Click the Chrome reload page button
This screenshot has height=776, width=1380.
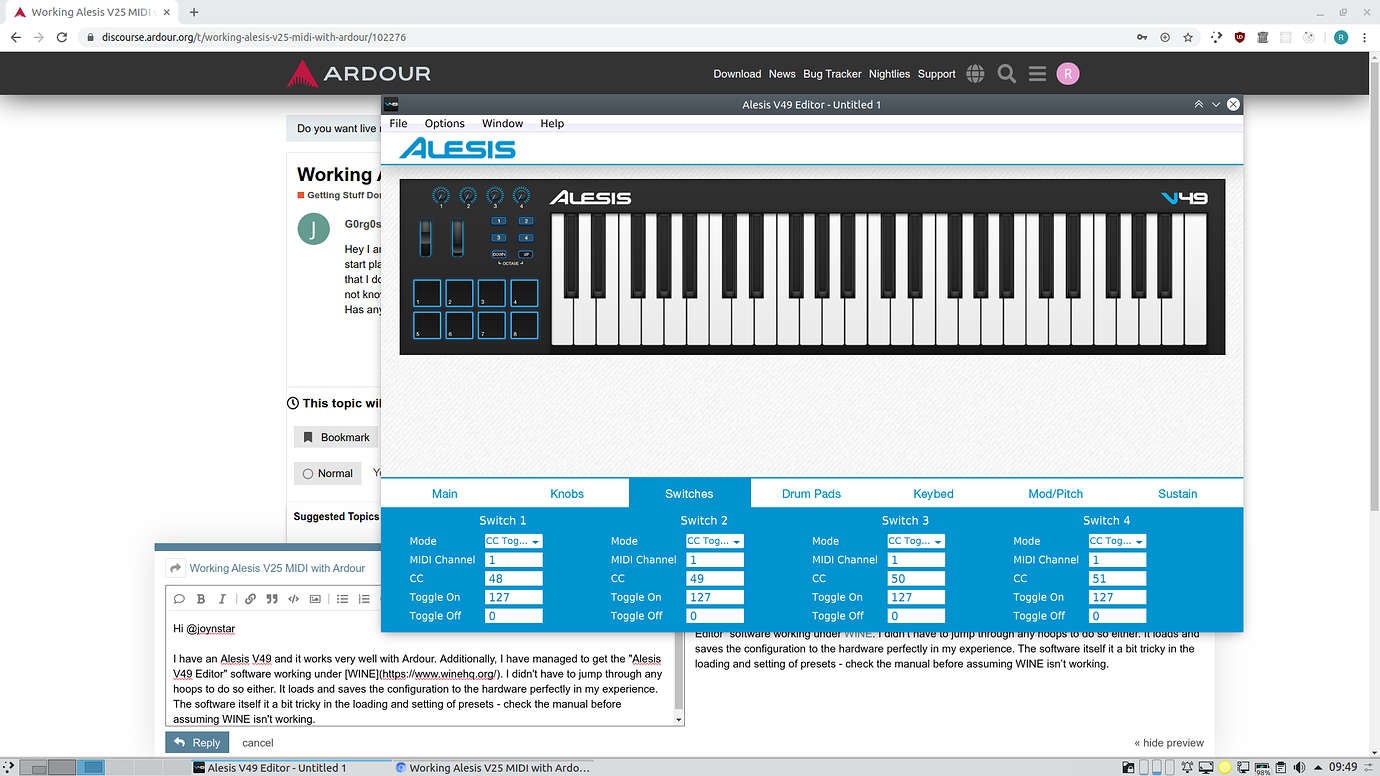pyautogui.click(x=62, y=37)
